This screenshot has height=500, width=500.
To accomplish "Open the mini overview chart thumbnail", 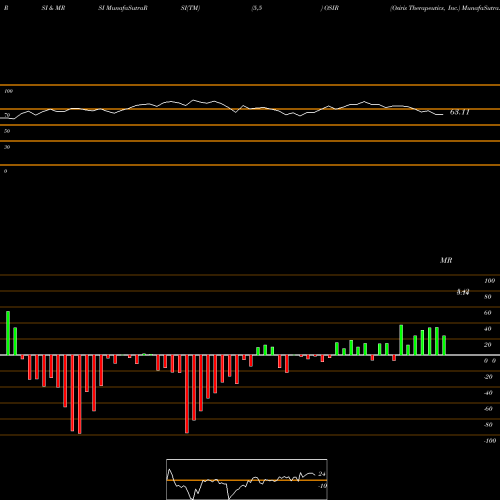I will coord(247,479).
